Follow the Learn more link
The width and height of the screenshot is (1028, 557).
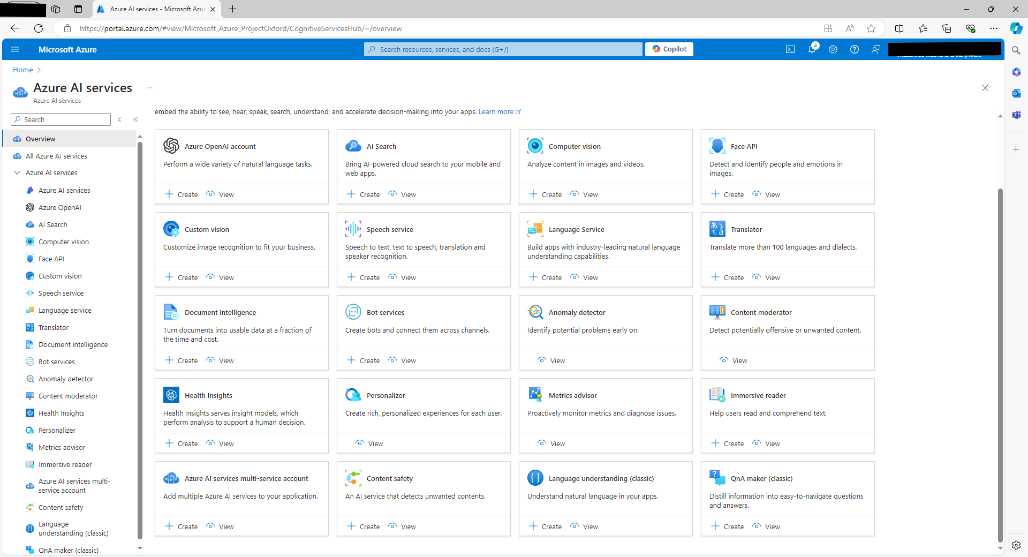tap(500, 111)
